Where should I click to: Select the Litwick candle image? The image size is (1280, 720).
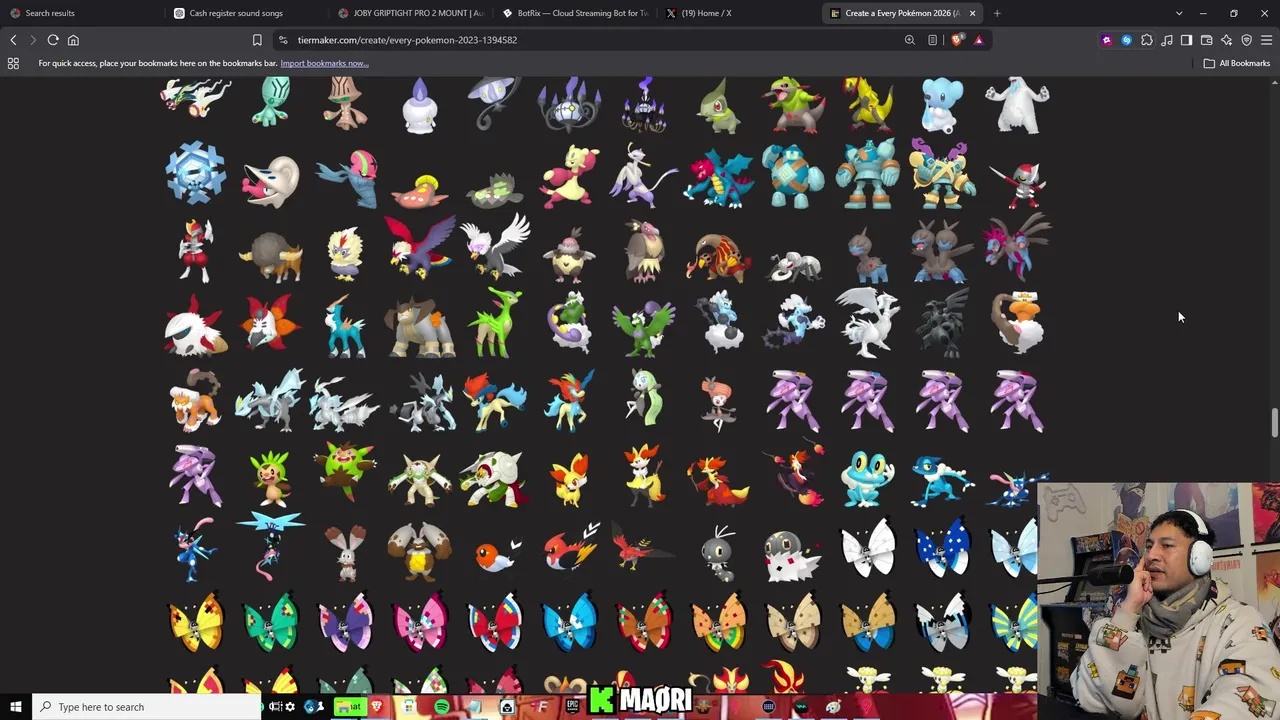tap(420, 104)
